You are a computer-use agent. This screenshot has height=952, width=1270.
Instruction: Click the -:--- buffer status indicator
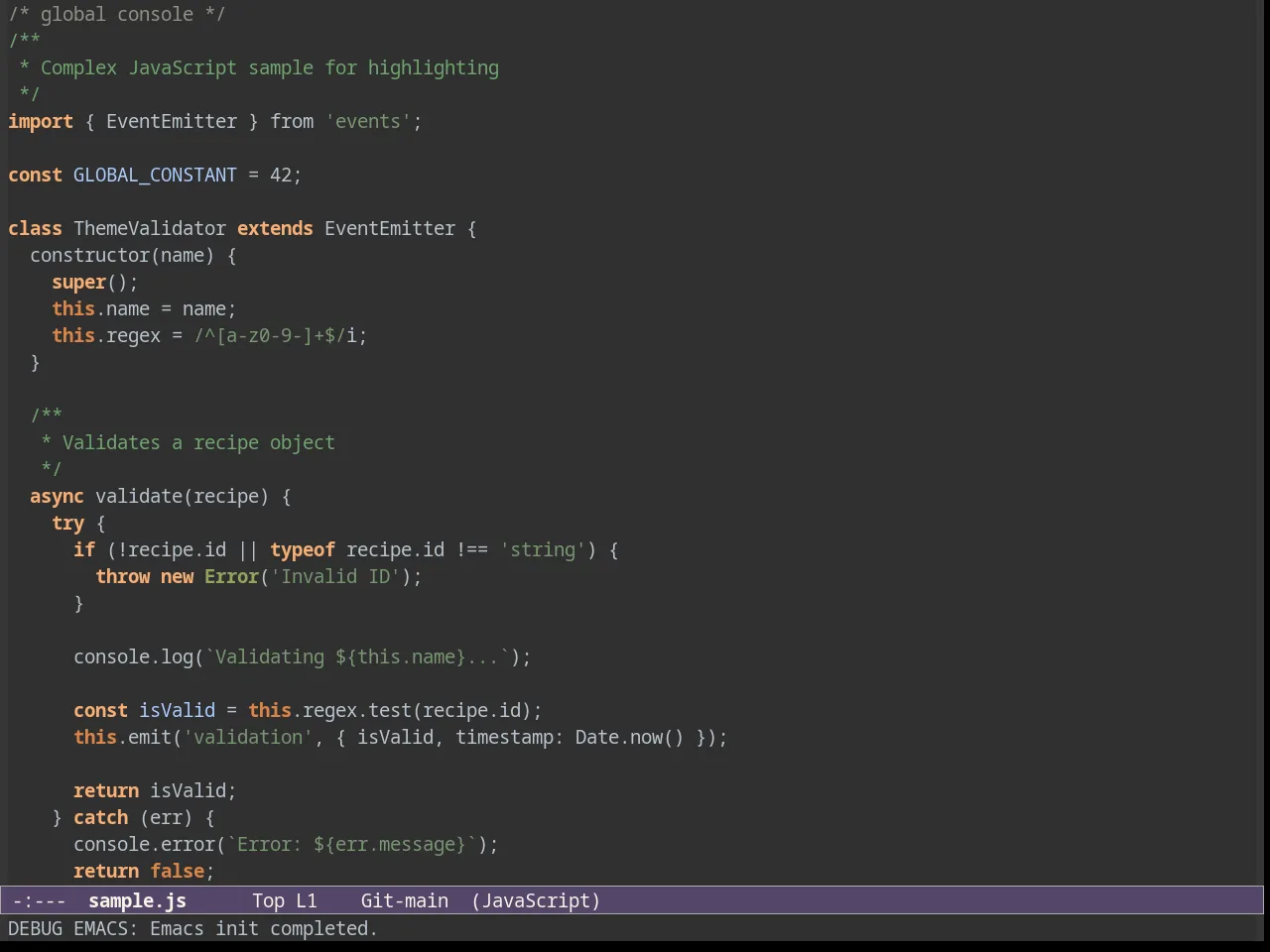(x=39, y=900)
